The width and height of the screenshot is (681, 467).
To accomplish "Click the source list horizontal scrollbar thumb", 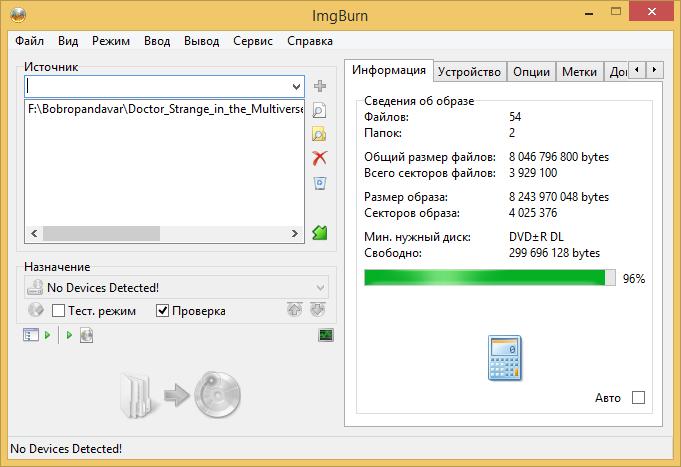I will (101, 233).
